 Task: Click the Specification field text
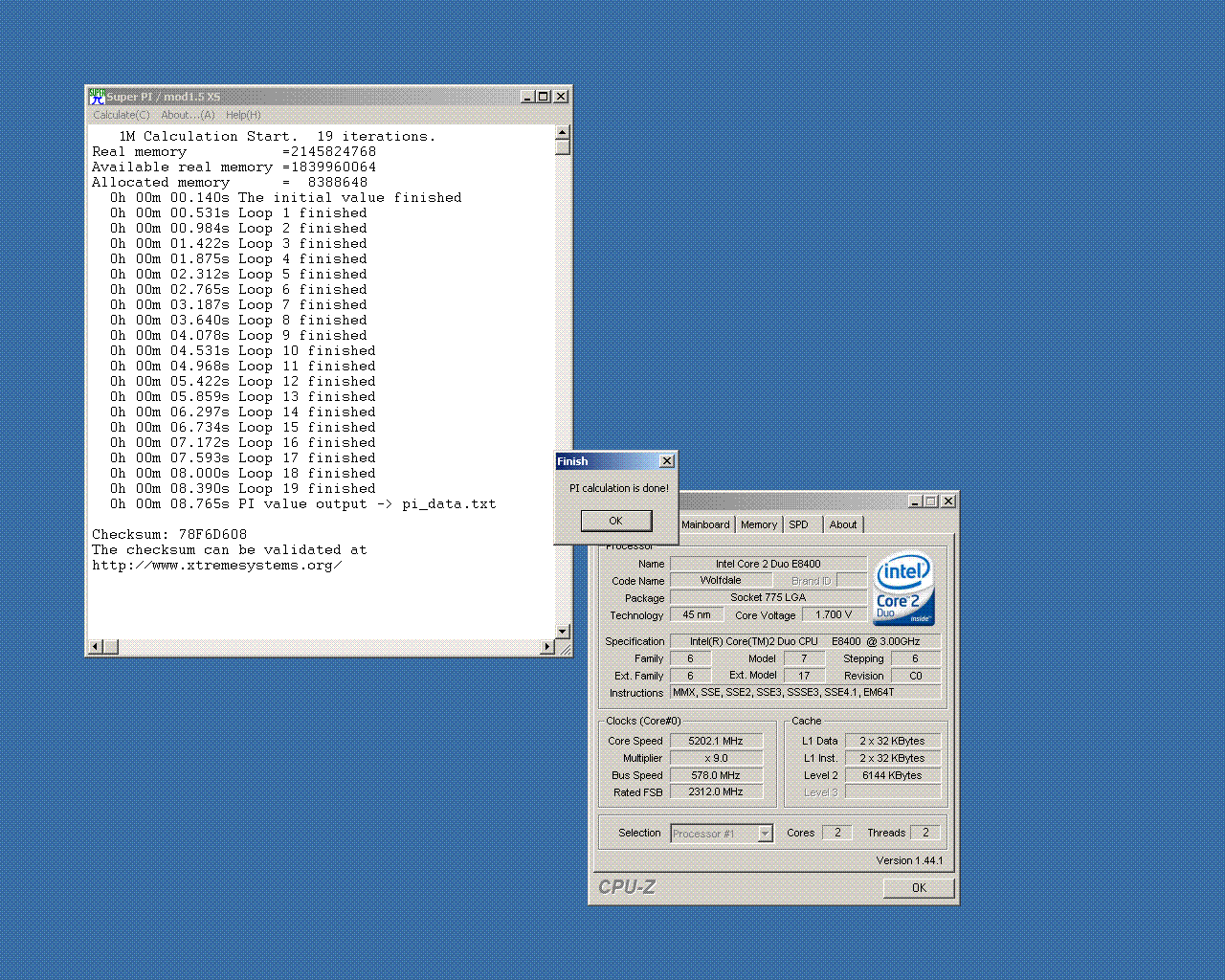pyautogui.click(x=805, y=641)
